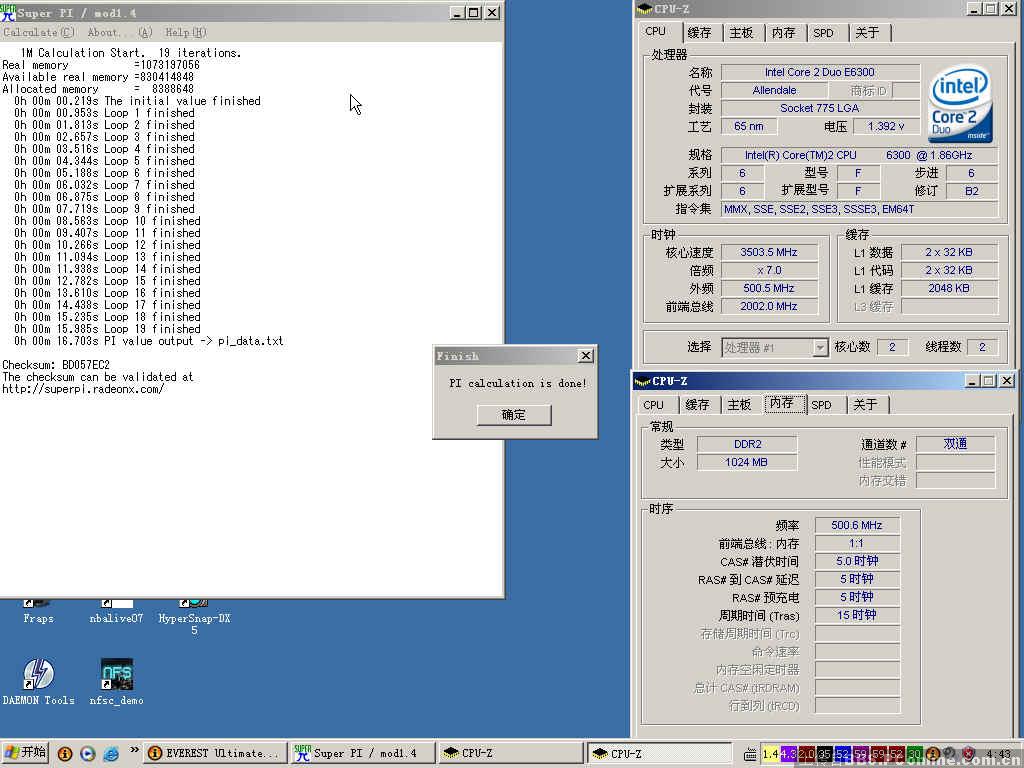Image resolution: width=1024 pixels, height=768 pixels.
Task: Open the media player quick launch icon
Action: pos(88,754)
